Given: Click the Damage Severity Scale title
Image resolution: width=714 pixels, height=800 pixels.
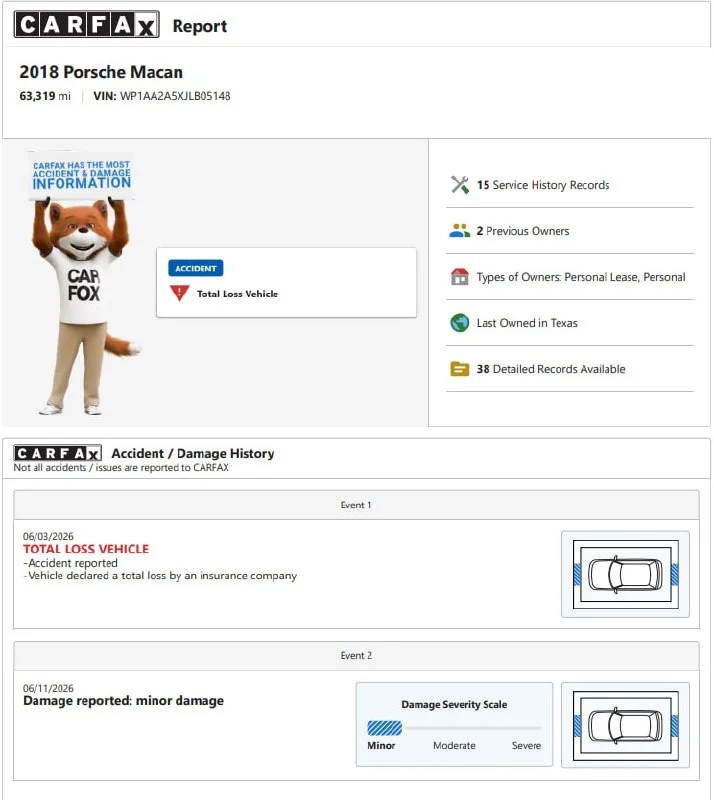Looking at the screenshot, I should tap(454, 705).
